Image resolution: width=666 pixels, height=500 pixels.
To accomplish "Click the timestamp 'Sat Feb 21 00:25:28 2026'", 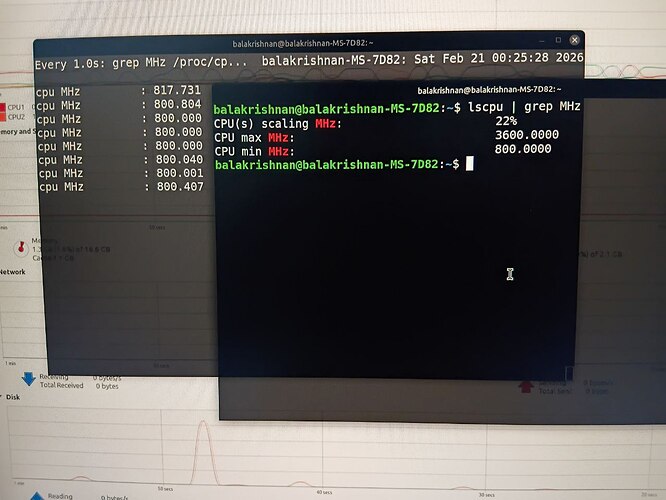I will click(x=499, y=58).
